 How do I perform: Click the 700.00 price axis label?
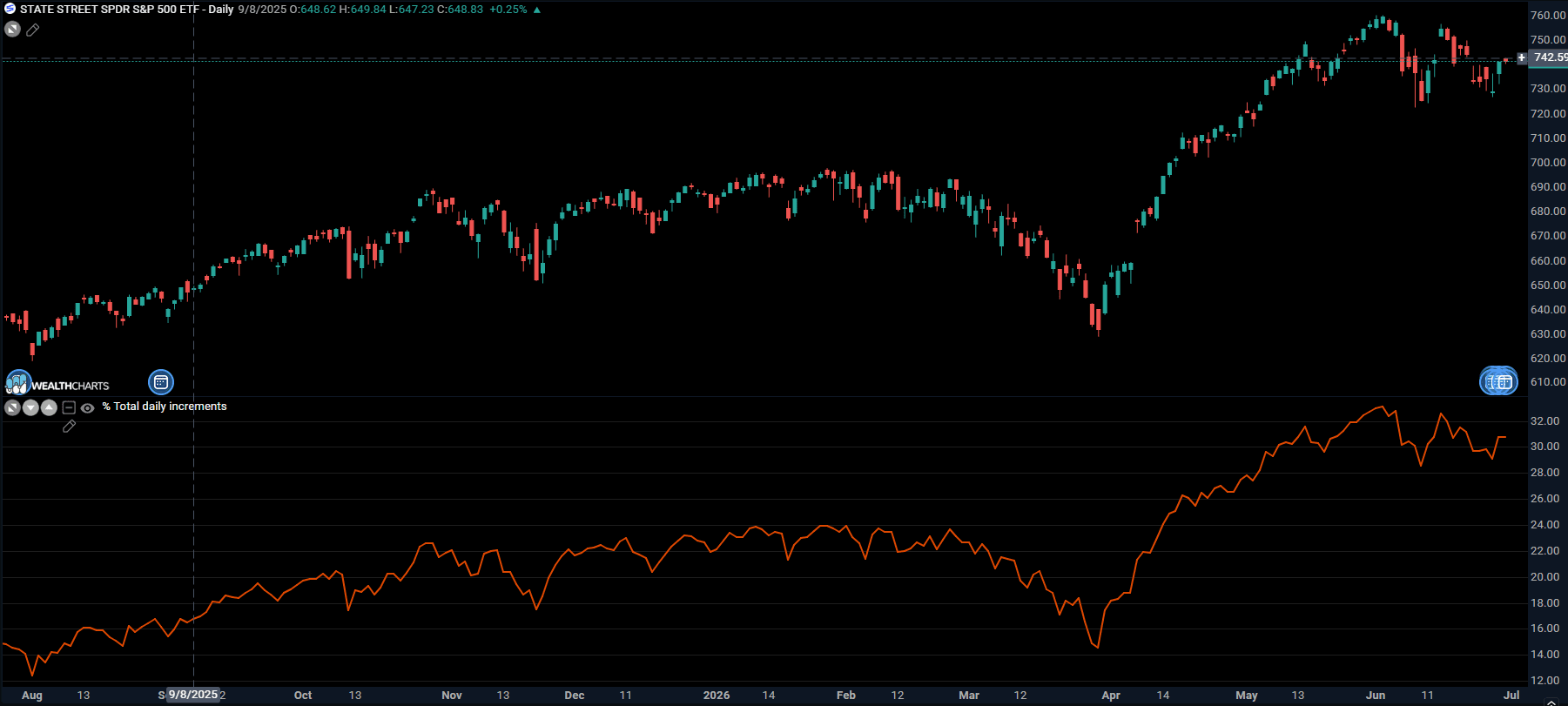pyautogui.click(x=1548, y=163)
